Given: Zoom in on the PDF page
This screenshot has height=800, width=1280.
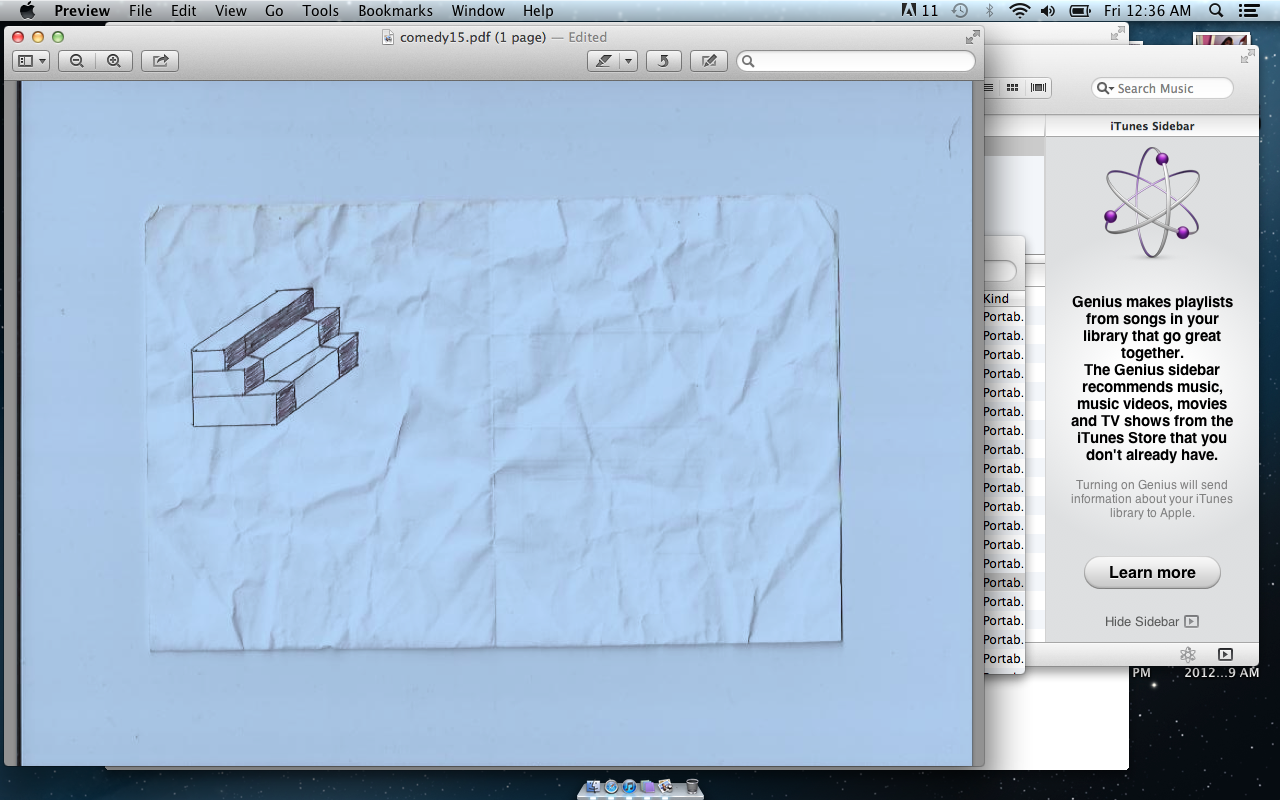Looking at the screenshot, I should tap(114, 61).
